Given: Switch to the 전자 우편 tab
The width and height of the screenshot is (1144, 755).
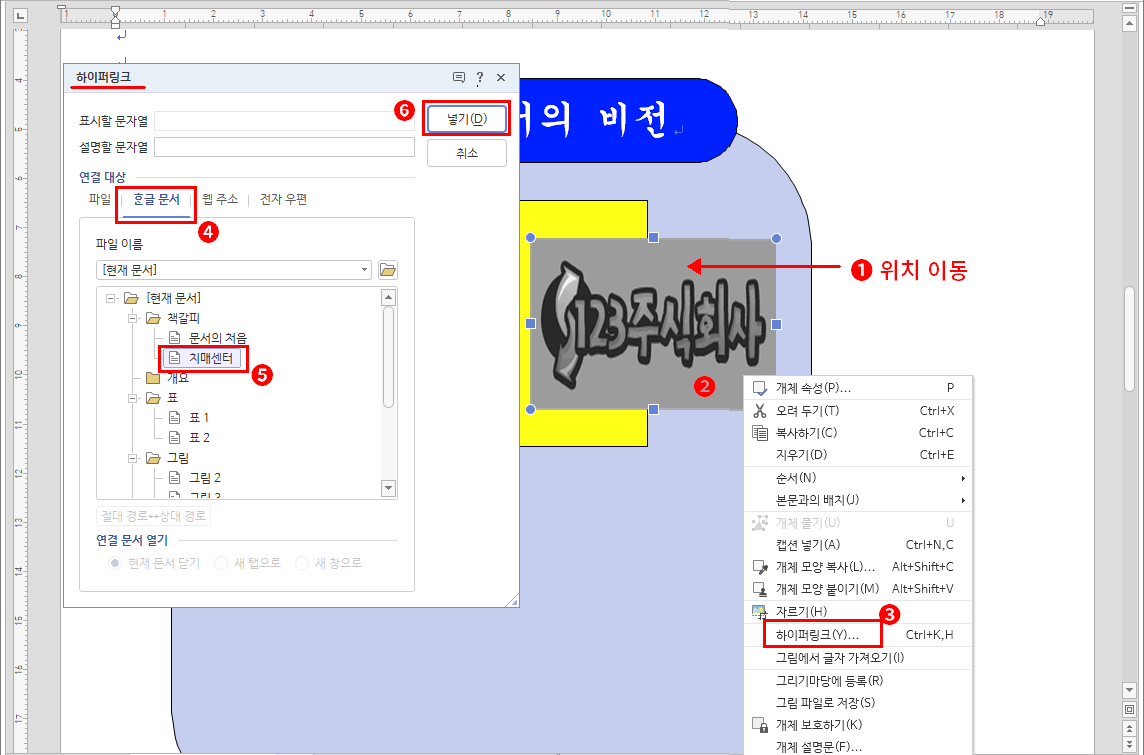Looking at the screenshot, I should click(x=283, y=199).
